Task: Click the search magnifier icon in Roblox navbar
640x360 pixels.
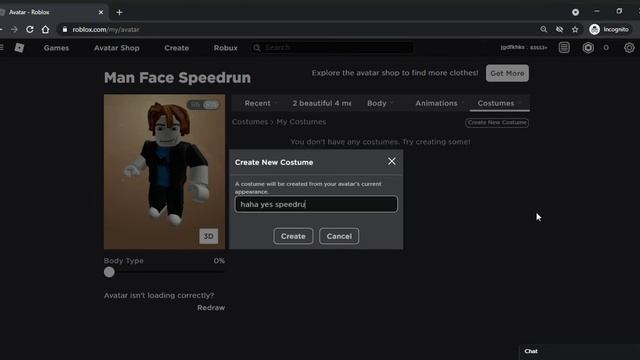Action: tap(257, 48)
